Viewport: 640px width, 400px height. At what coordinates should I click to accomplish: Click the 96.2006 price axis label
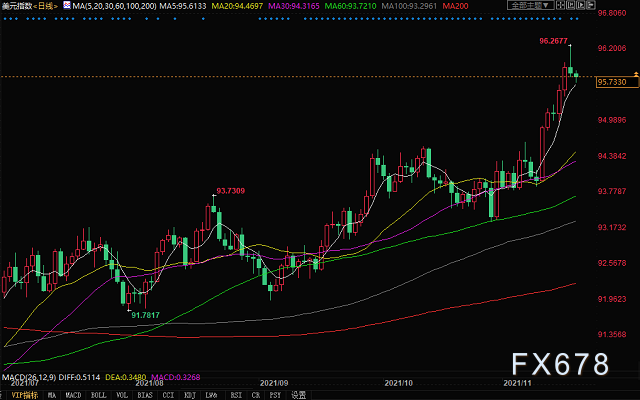612,48
